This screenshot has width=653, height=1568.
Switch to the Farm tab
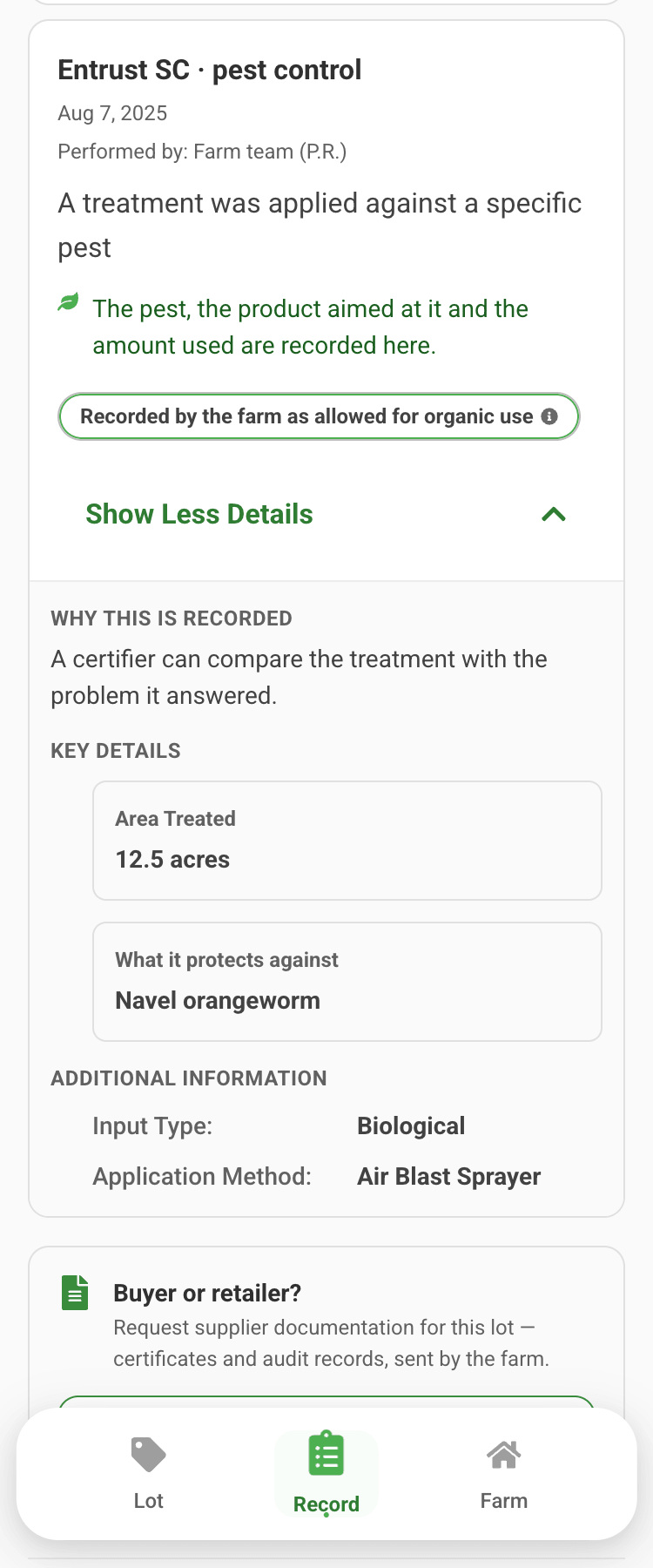pos(504,1474)
